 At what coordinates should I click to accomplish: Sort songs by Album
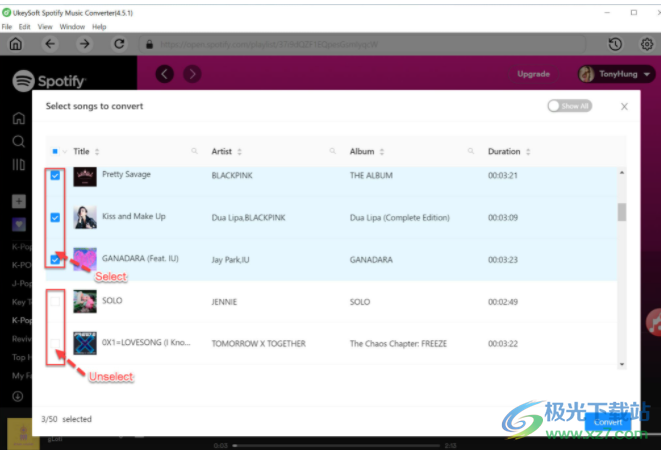pyautogui.click(x=382, y=151)
